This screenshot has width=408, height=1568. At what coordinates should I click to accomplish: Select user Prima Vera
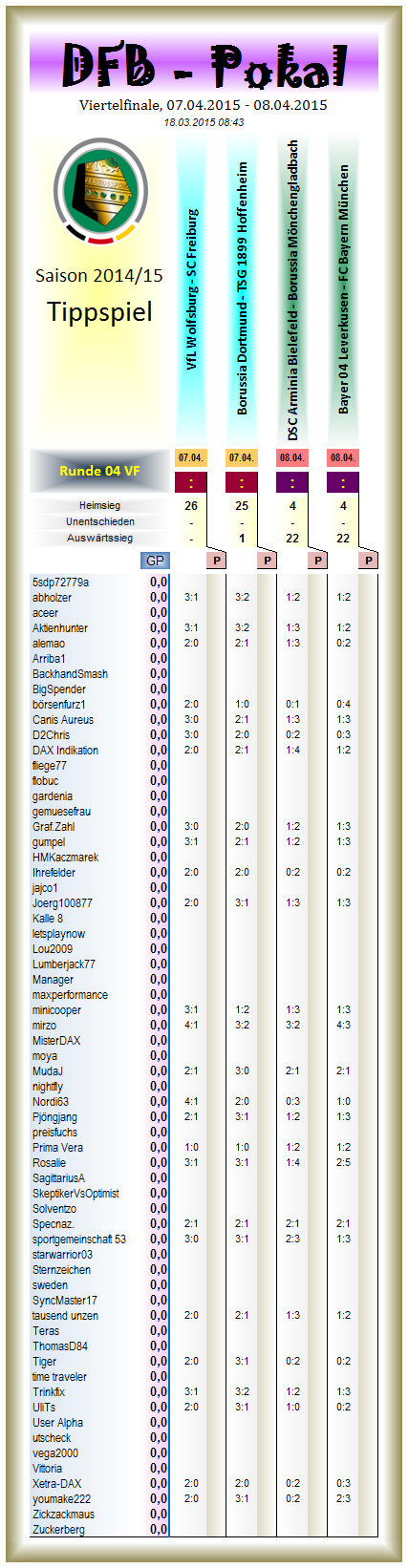[57, 1147]
